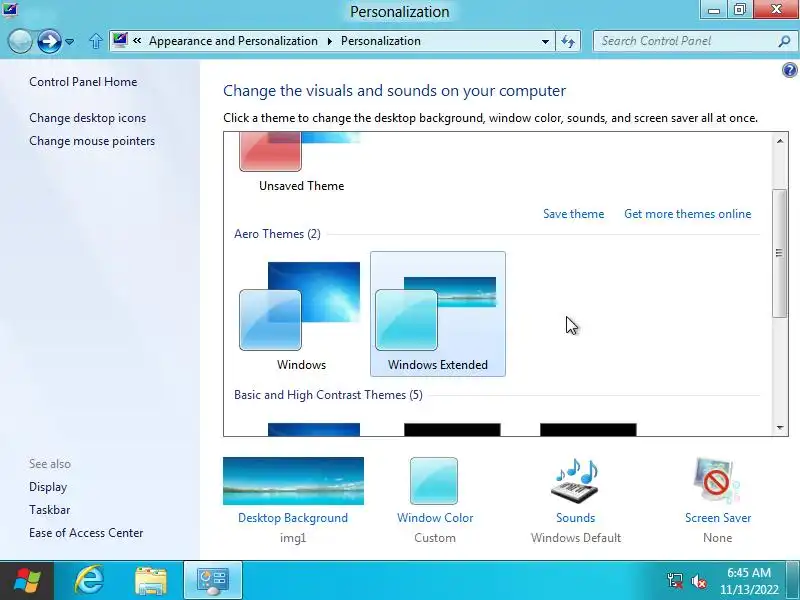Launch Internet Explorer from taskbar

pos(89,581)
